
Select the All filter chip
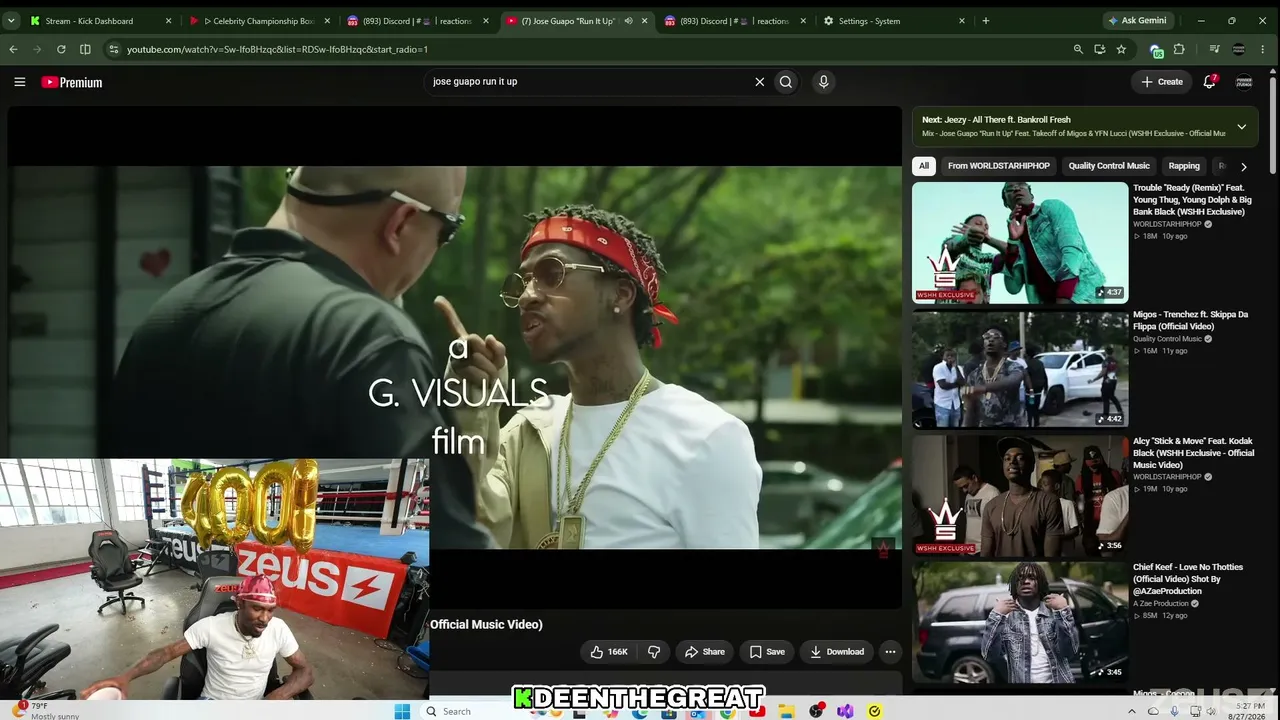click(924, 166)
